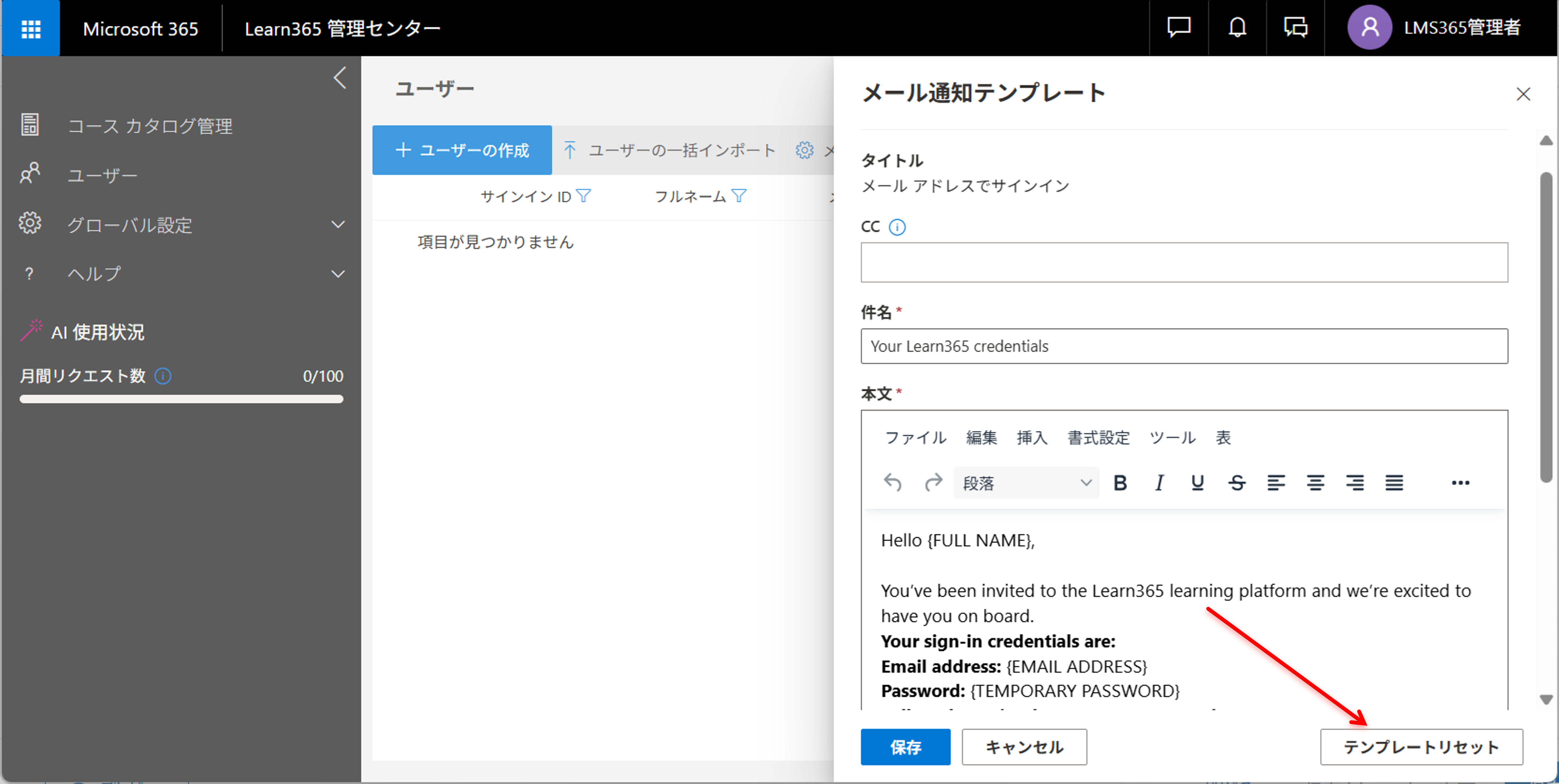Select the ヘルプ question mark icon
Viewport: 1559px width, 784px height.
pyautogui.click(x=29, y=274)
